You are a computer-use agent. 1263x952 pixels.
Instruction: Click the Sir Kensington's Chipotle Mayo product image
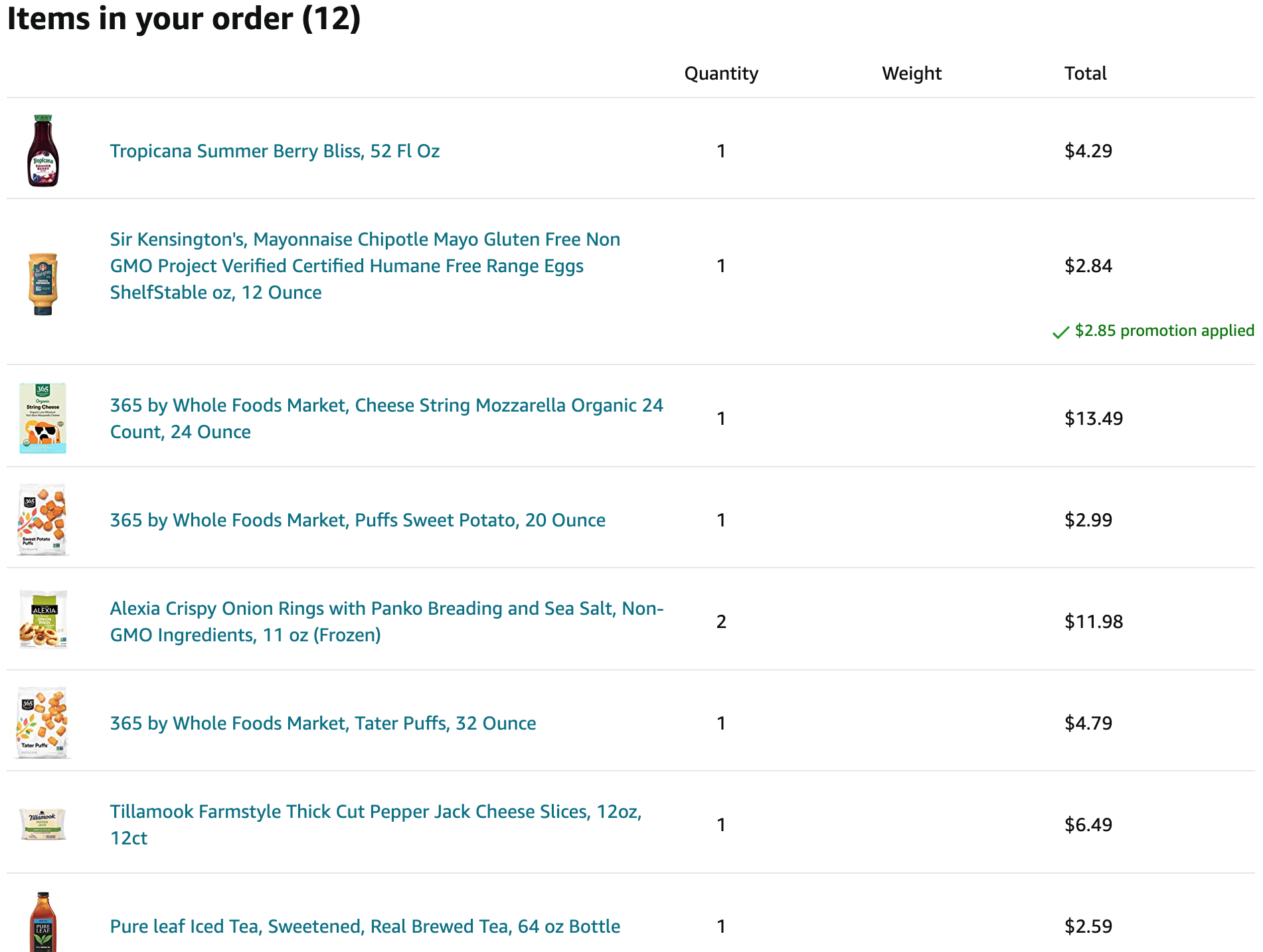click(x=43, y=283)
